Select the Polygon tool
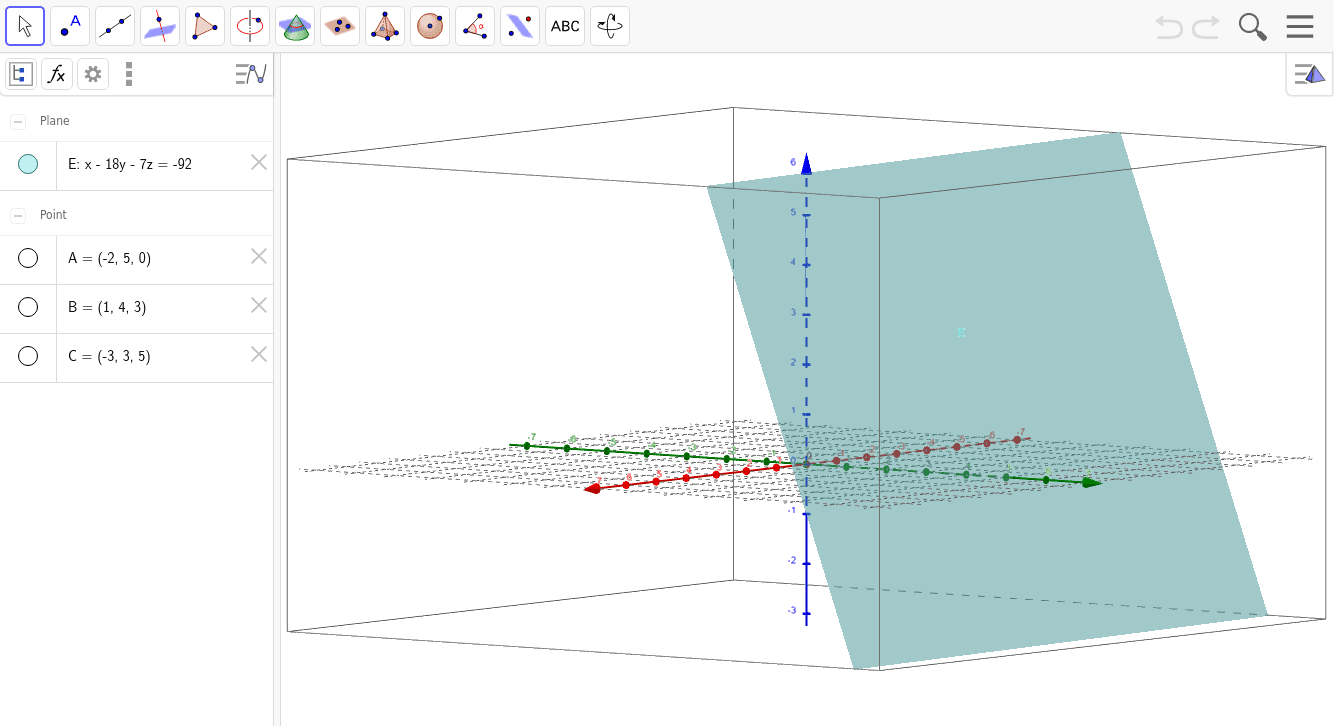 pos(205,26)
